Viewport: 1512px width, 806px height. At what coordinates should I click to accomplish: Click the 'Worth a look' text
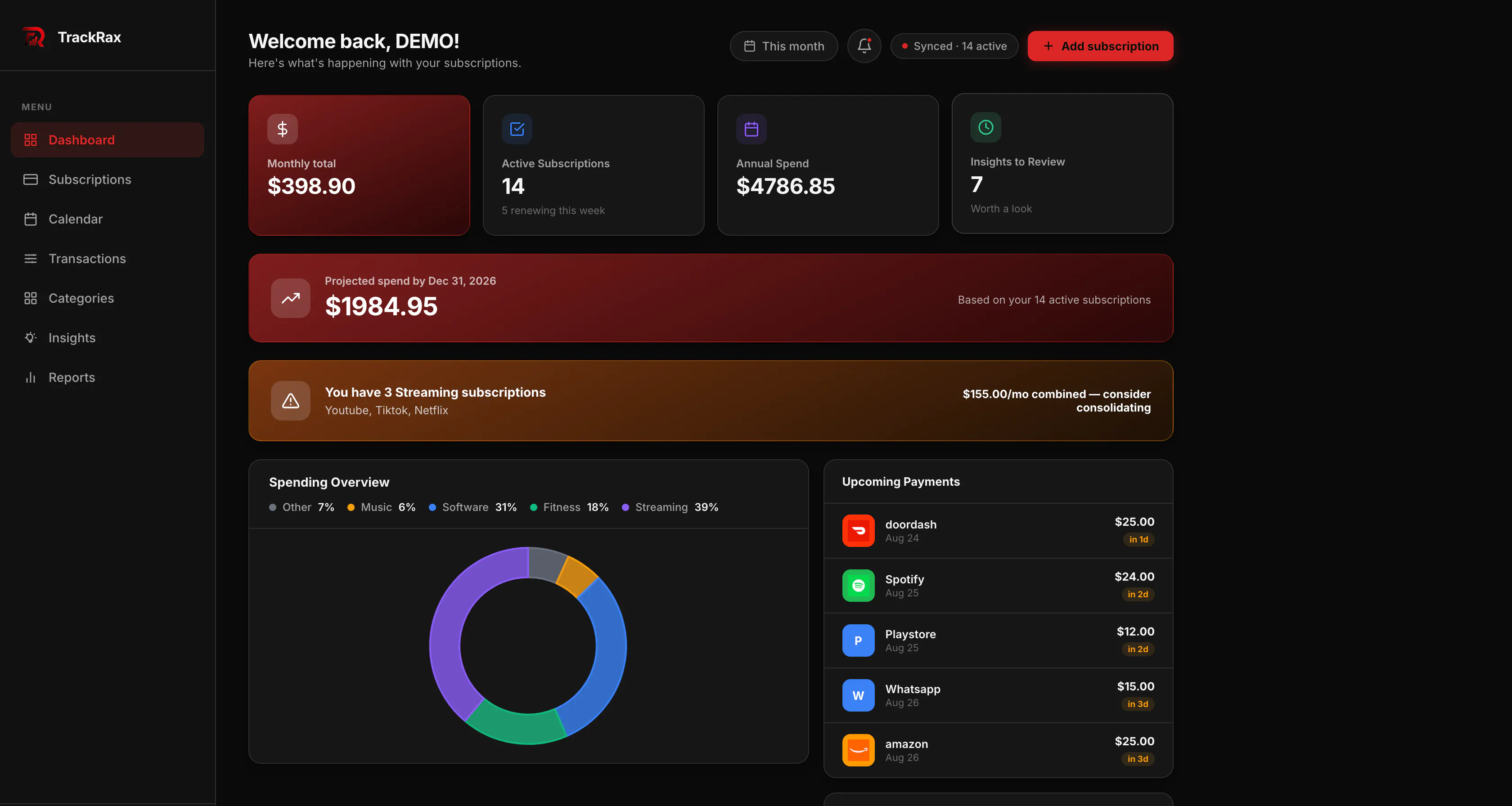[x=1001, y=208]
